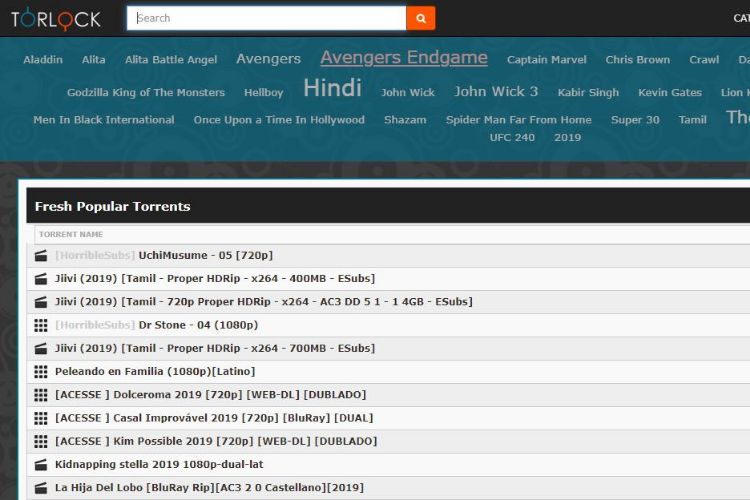Open the Tamil tag link
The width and height of the screenshot is (750, 500).
coord(693,120)
